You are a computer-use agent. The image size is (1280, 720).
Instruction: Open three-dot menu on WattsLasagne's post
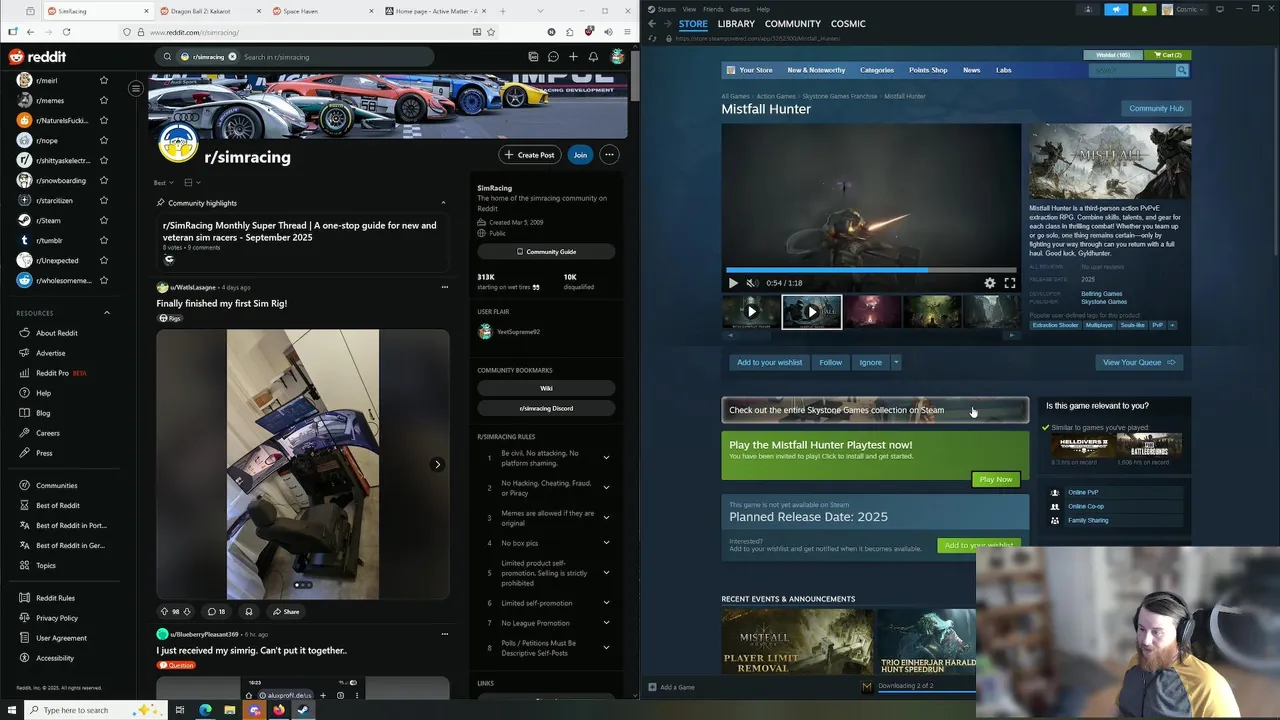pyautogui.click(x=445, y=287)
